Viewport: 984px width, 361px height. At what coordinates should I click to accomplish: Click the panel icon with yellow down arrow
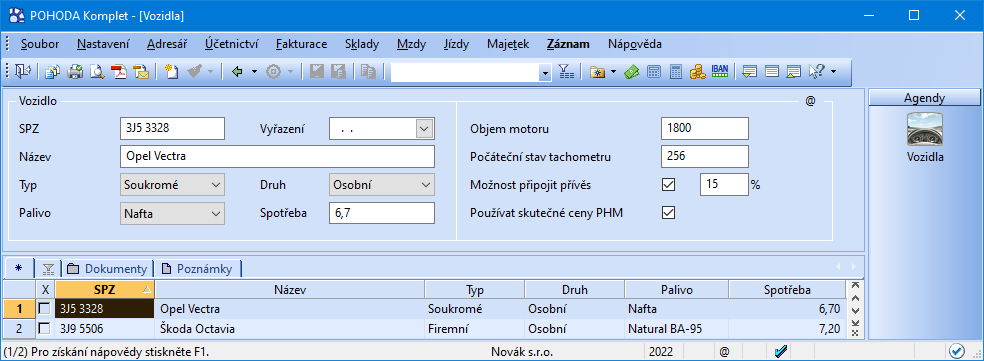pos(749,72)
